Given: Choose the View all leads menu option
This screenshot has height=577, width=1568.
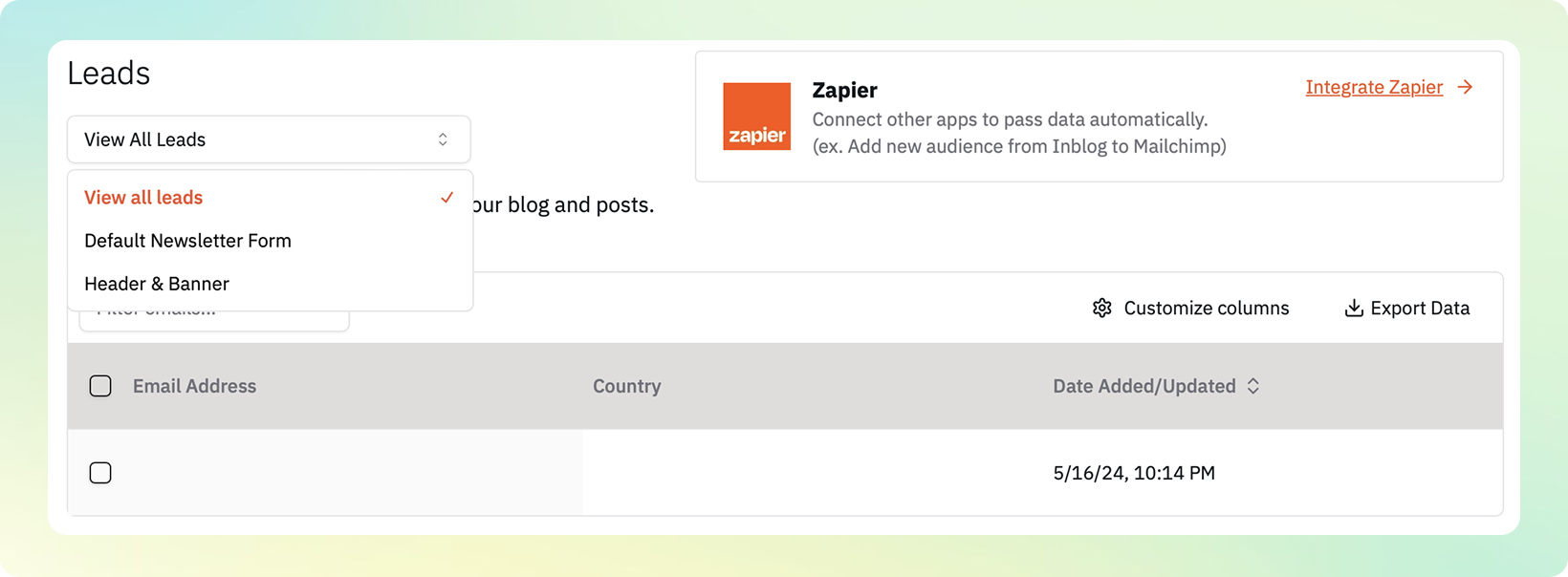Looking at the screenshot, I should (143, 198).
